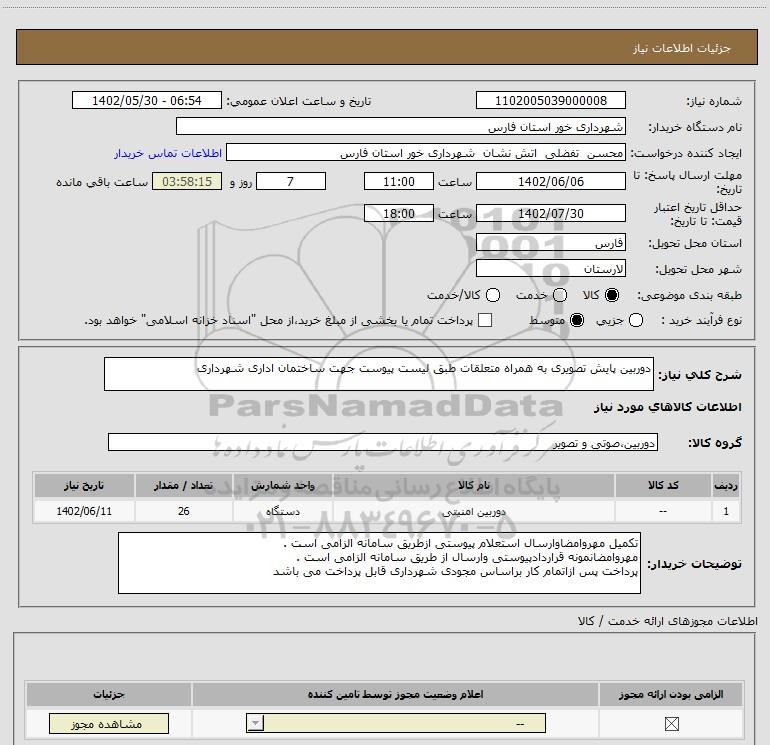Click the need date cell 1402/06/11
The height and width of the screenshot is (745, 770).
(84, 511)
